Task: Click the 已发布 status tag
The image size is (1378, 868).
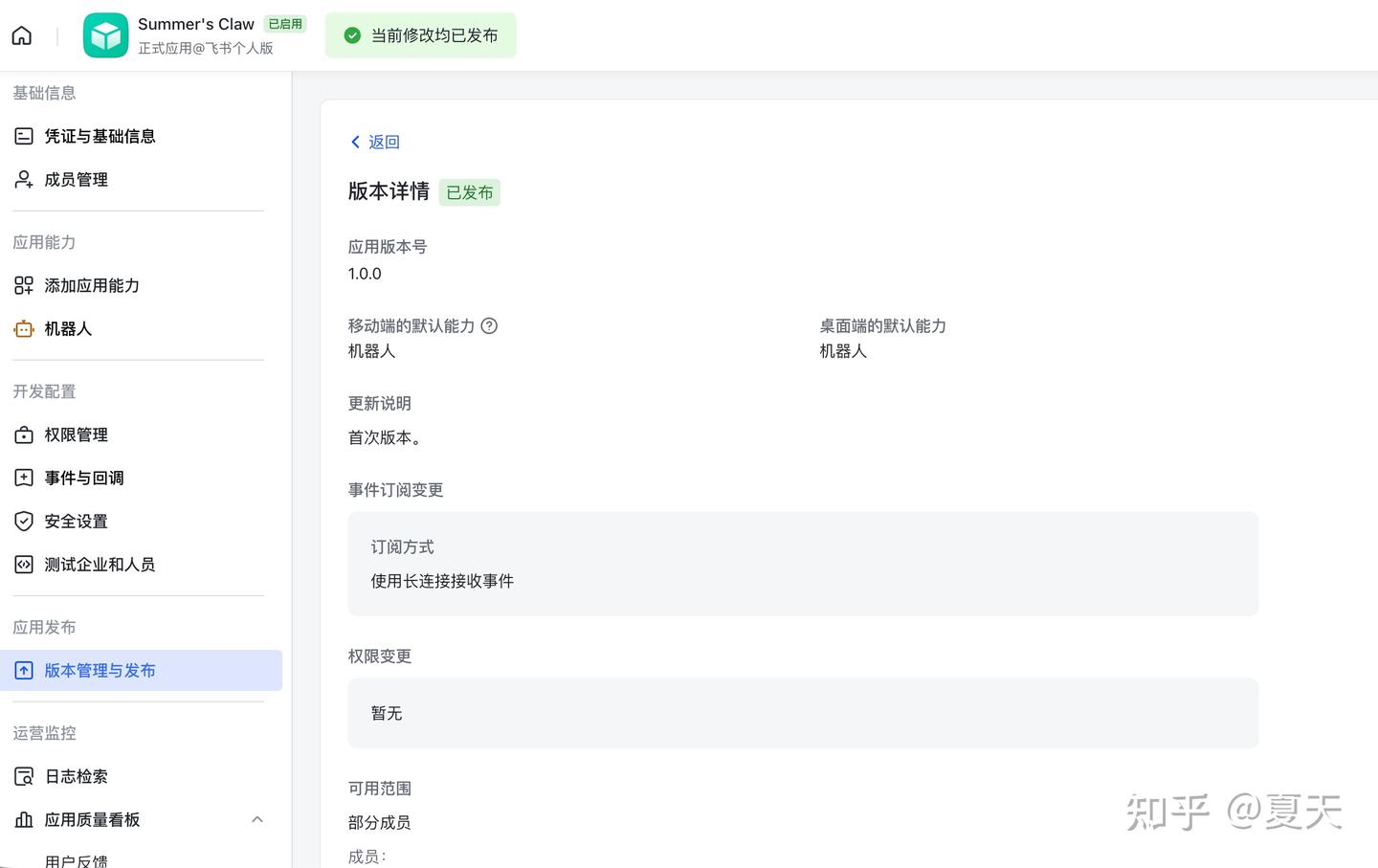Action: 470,192
